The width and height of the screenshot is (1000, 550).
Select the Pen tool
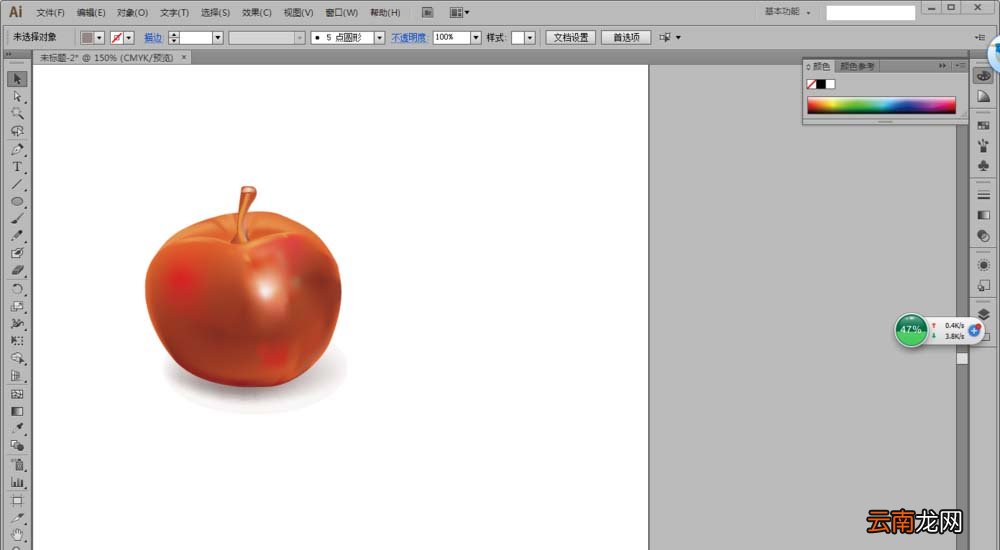tap(17, 149)
